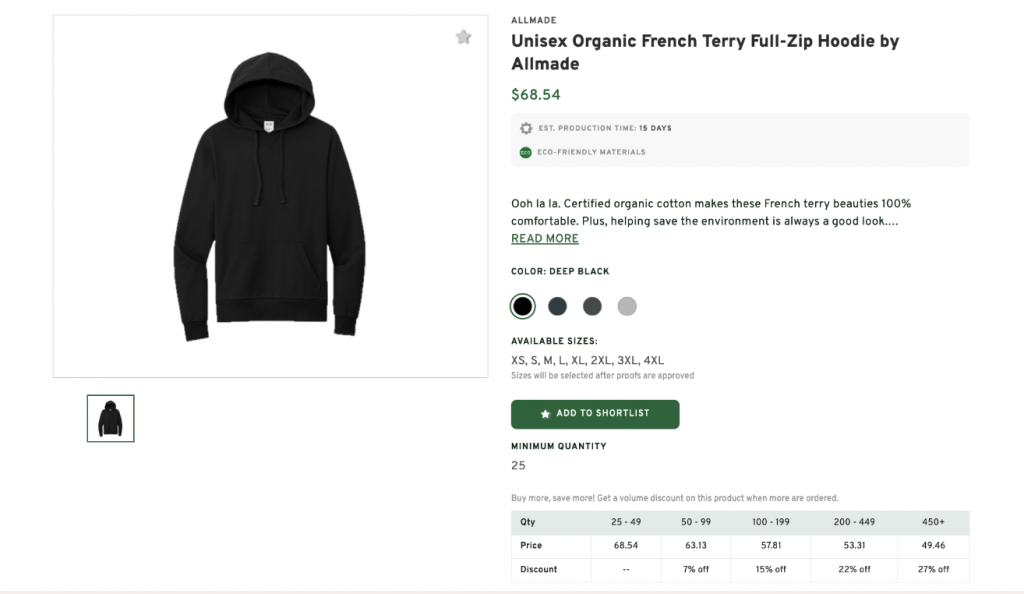Viewport: 1024px width, 594px height.
Task: Click the $68.54 price text
Action: [536, 94]
